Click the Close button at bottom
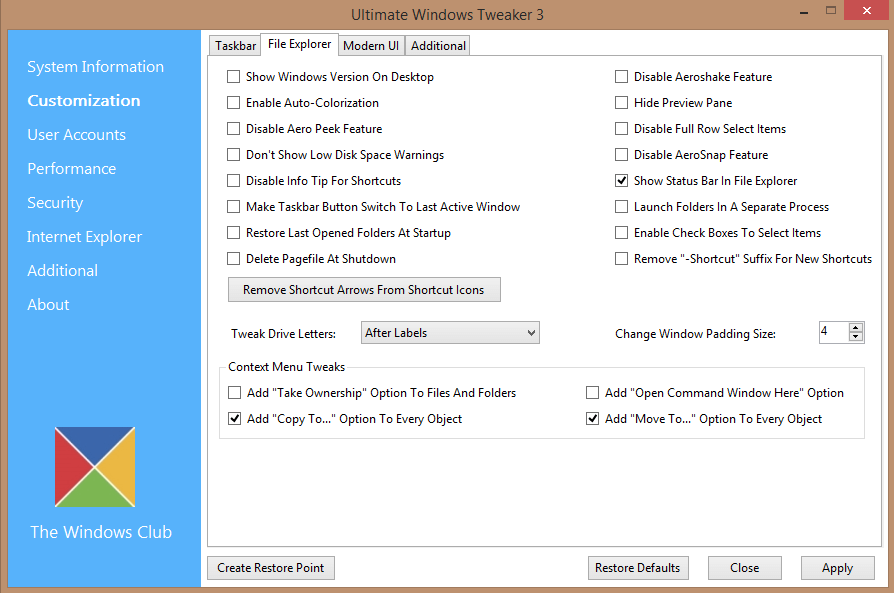894x593 pixels. coord(745,568)
